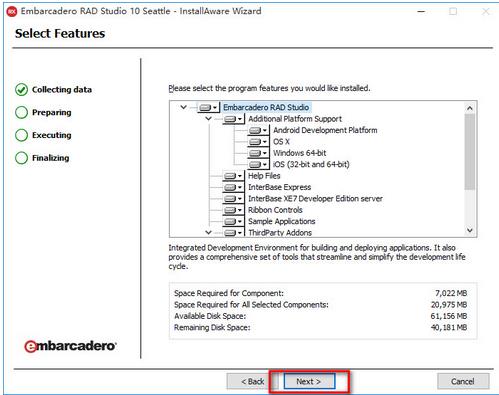
Task: Click the Next > button
Action: coord(309,381)
